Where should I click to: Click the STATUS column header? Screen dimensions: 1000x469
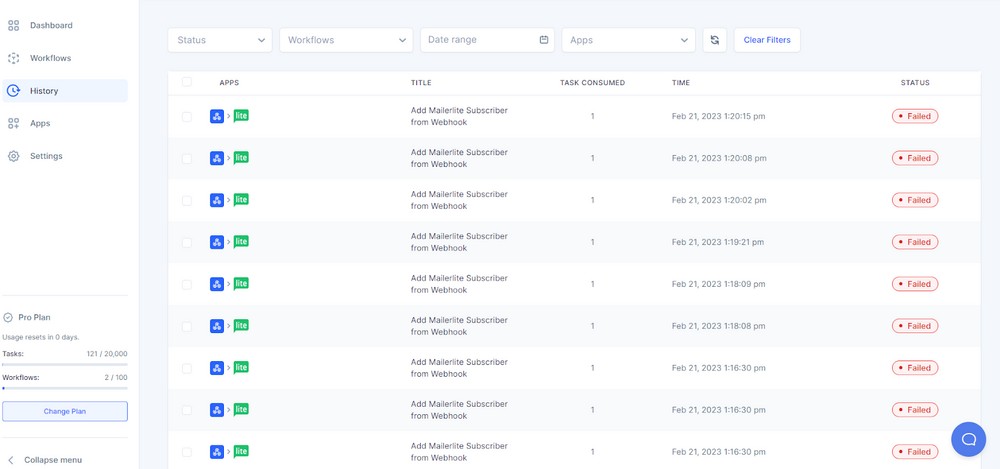915,83
